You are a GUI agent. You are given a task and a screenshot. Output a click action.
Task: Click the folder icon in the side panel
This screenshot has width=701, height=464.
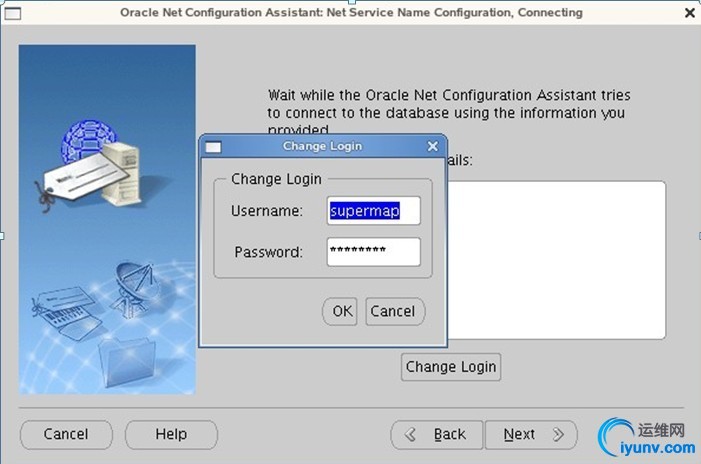(x=127, y=357)
